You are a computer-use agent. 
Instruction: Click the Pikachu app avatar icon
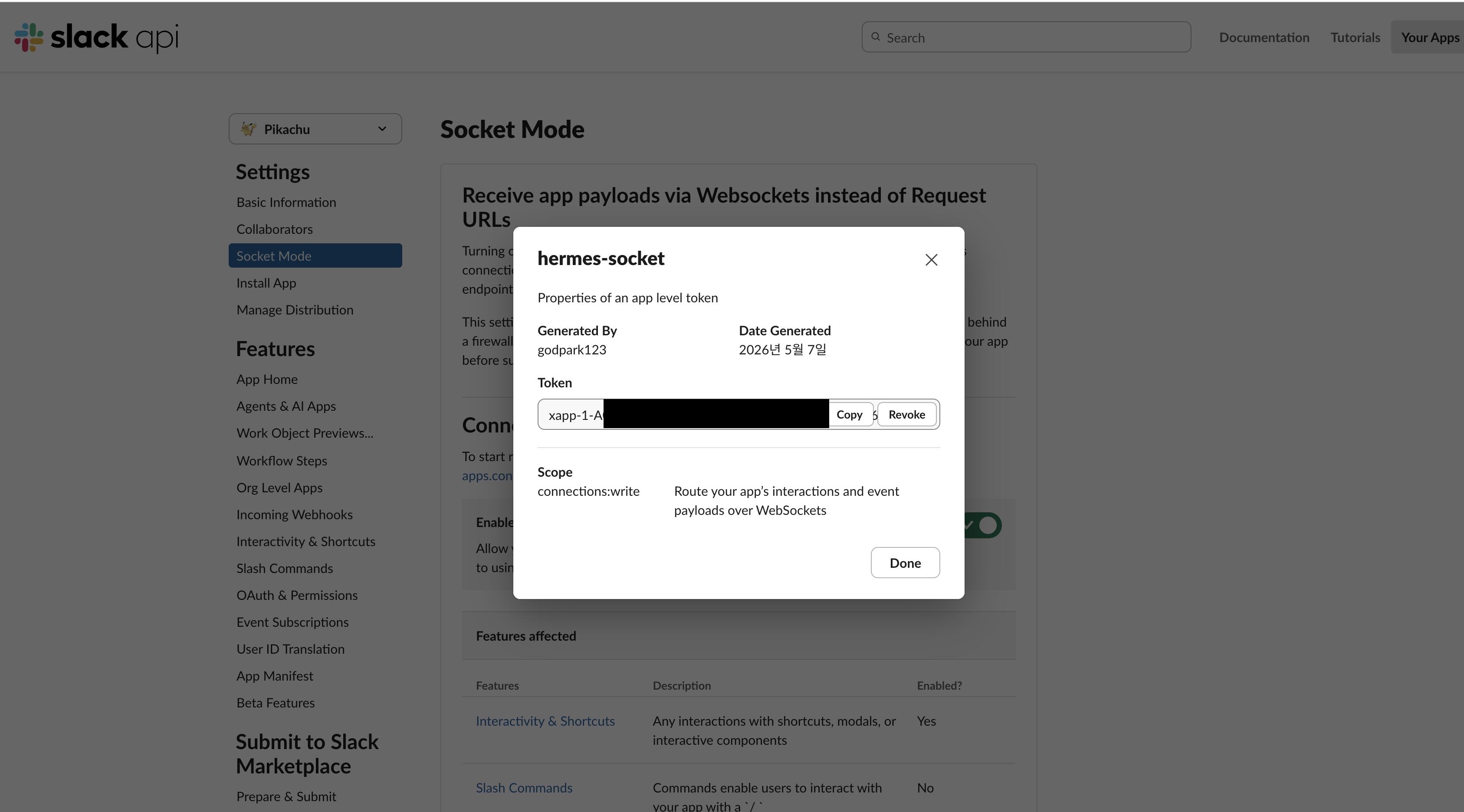pos(248,129)
